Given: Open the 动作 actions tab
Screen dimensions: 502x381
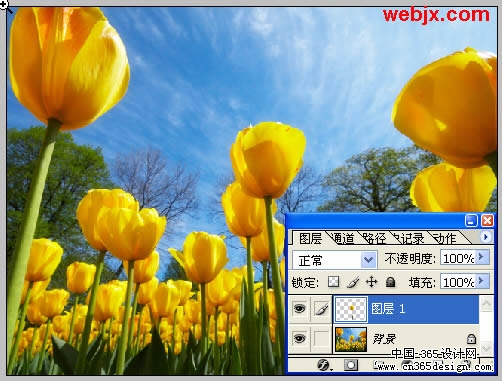Looking at the screenshot, I should 445,238.
